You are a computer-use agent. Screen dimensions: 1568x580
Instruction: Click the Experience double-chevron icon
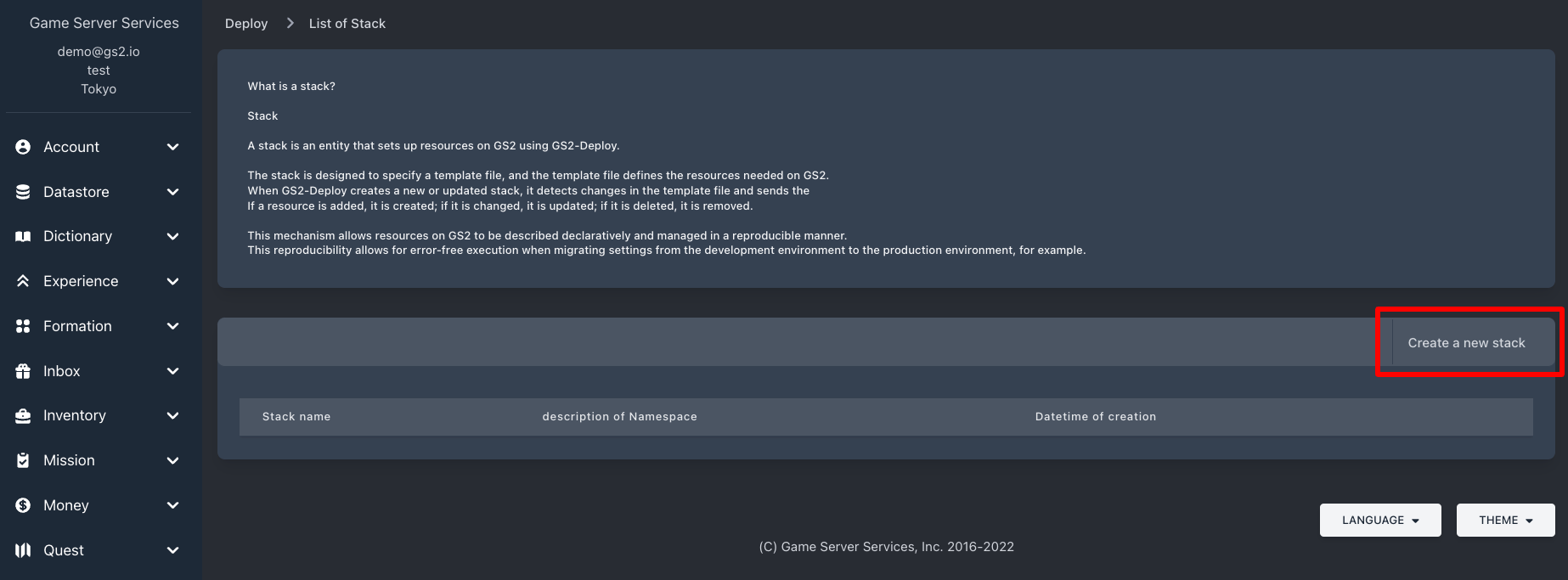[23, 281]
